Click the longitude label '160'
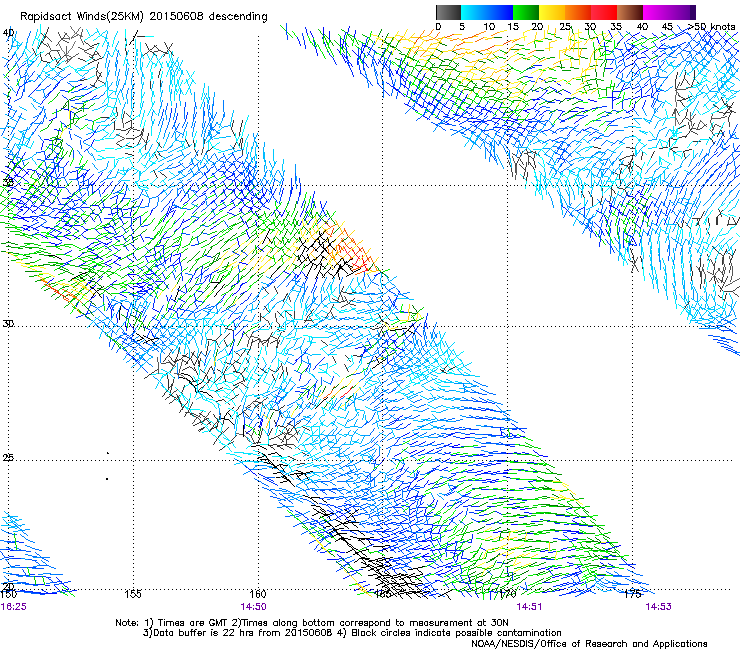Viewport: 740px width, 650px height. click(258, 594)
